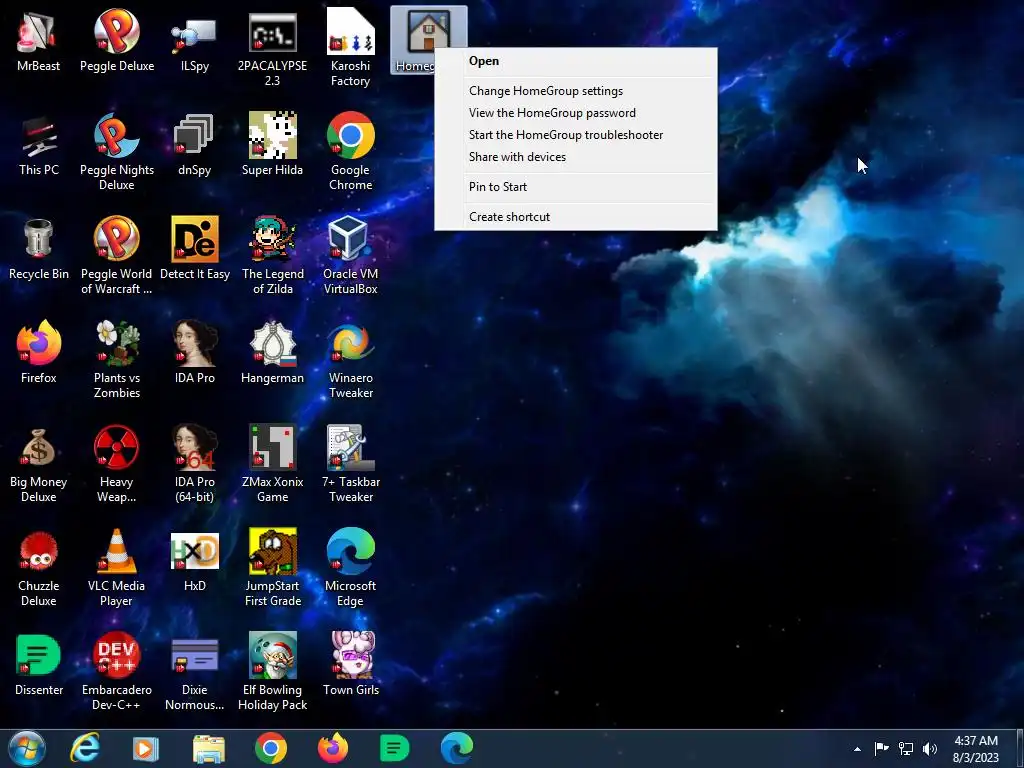This screenshot has width=1024, height=768.
Task: Open the clock showing 4:37 AM
Action: [x=976, y=749]
